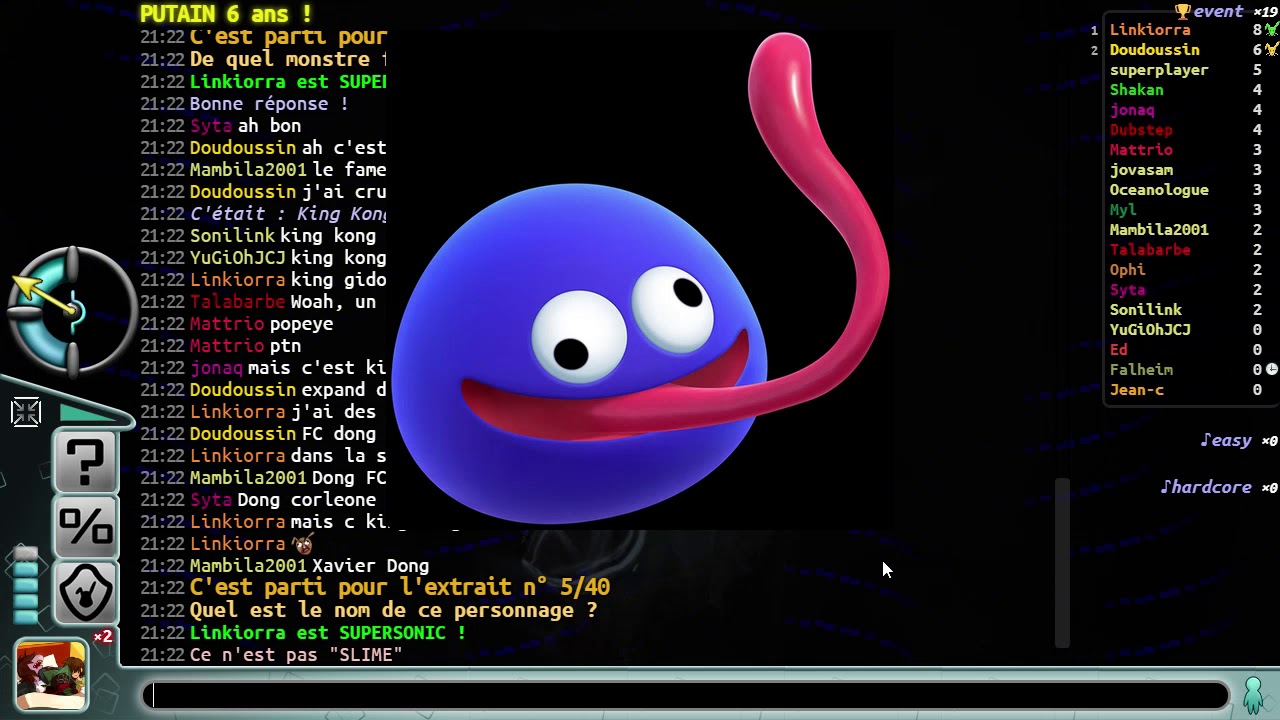Select Shakan in the scoreboard

[1136, 90]
